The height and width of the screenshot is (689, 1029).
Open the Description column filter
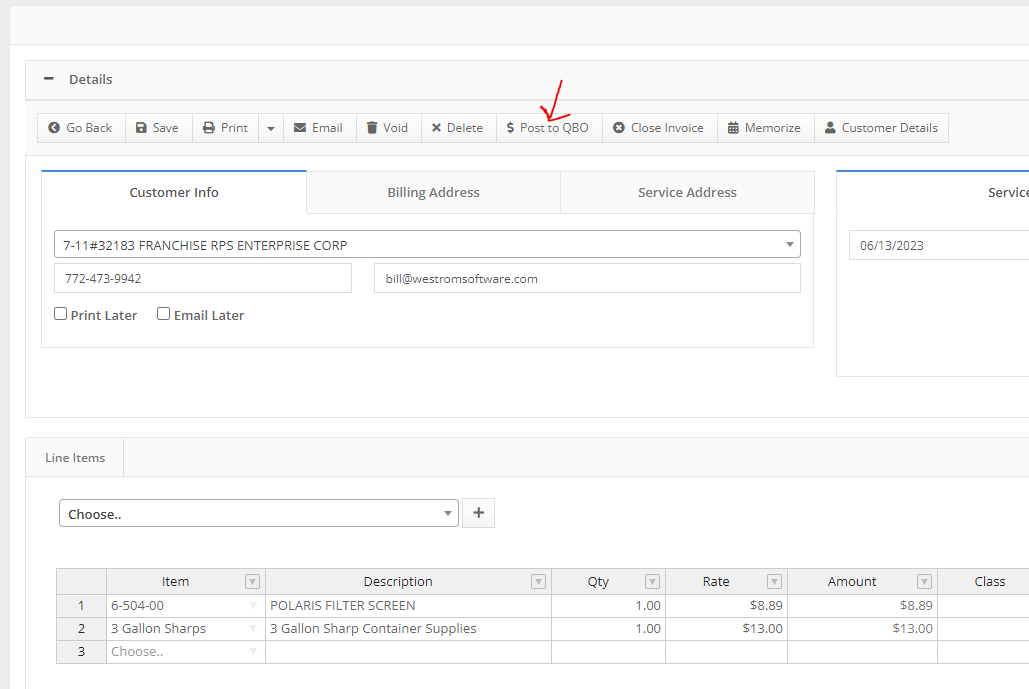coord(538,581)
